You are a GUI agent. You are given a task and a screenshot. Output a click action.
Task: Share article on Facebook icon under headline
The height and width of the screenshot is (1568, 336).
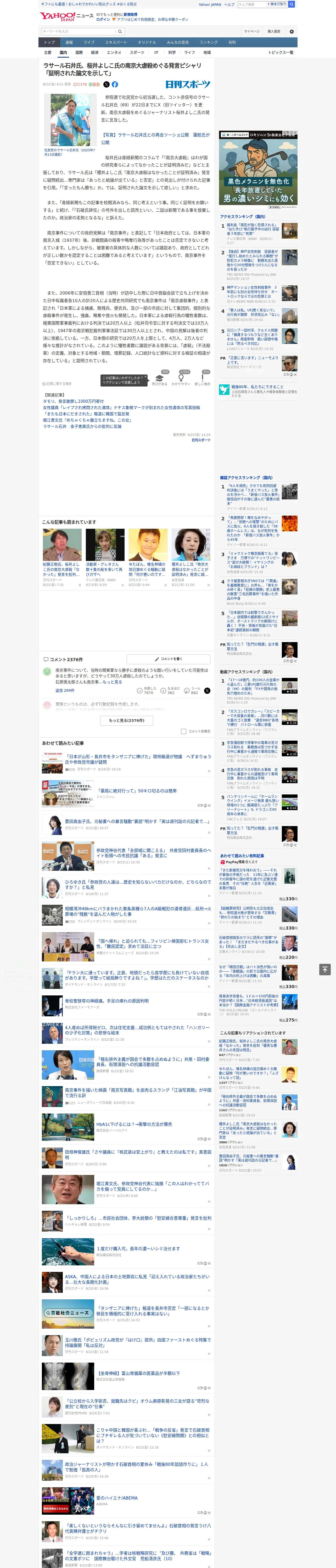(x=115, y=85)
